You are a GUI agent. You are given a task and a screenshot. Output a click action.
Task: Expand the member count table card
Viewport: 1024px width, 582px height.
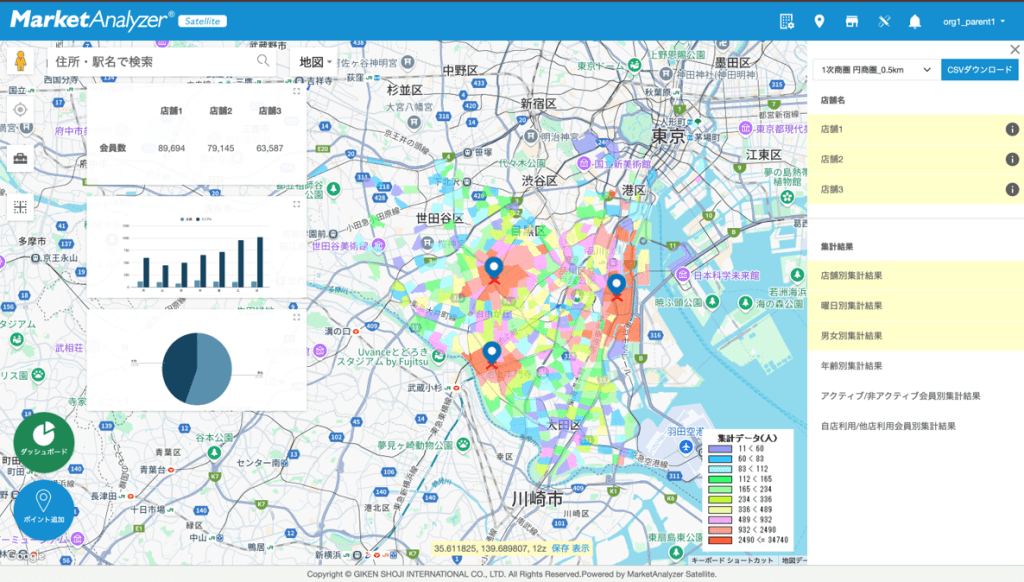click(296, 91)
